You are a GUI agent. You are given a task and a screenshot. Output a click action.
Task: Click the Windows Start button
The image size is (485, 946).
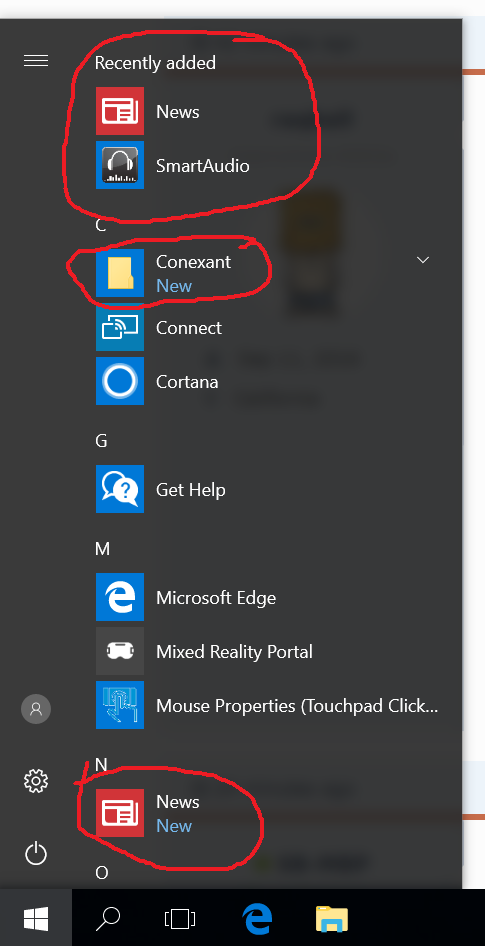pos(36,919)
